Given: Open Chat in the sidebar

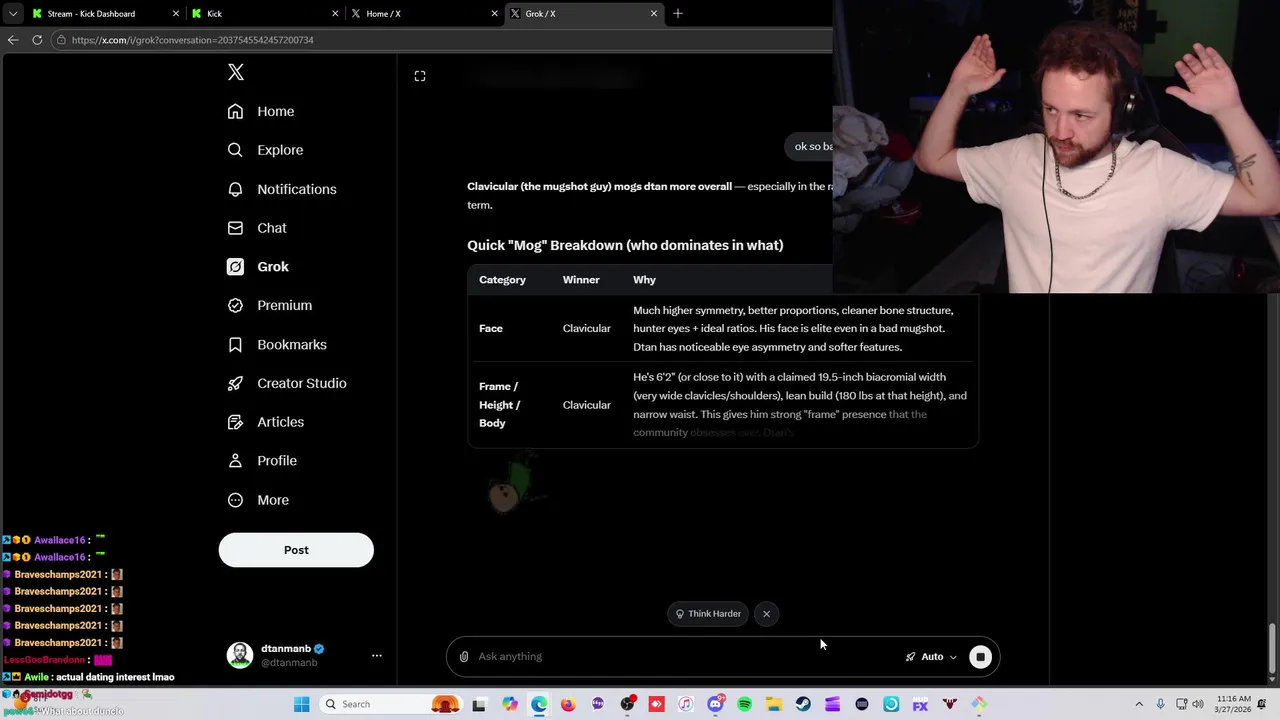Looking at the screenshot, I should point(257,228).
